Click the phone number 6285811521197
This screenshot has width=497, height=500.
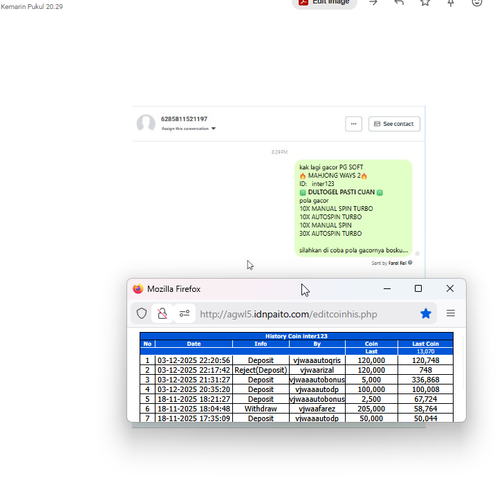tap(184, 119)
